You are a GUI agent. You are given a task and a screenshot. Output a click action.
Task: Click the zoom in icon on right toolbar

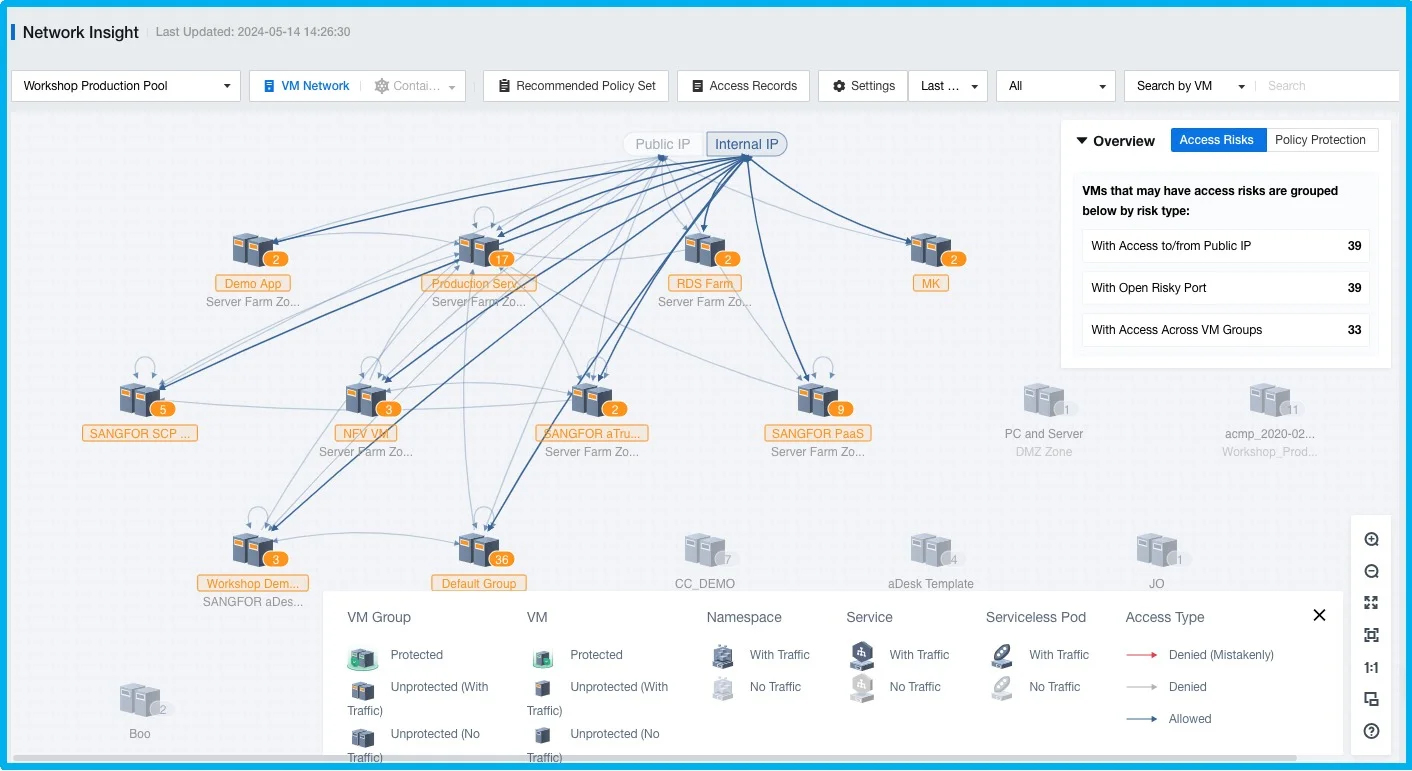pos(1371,538)
